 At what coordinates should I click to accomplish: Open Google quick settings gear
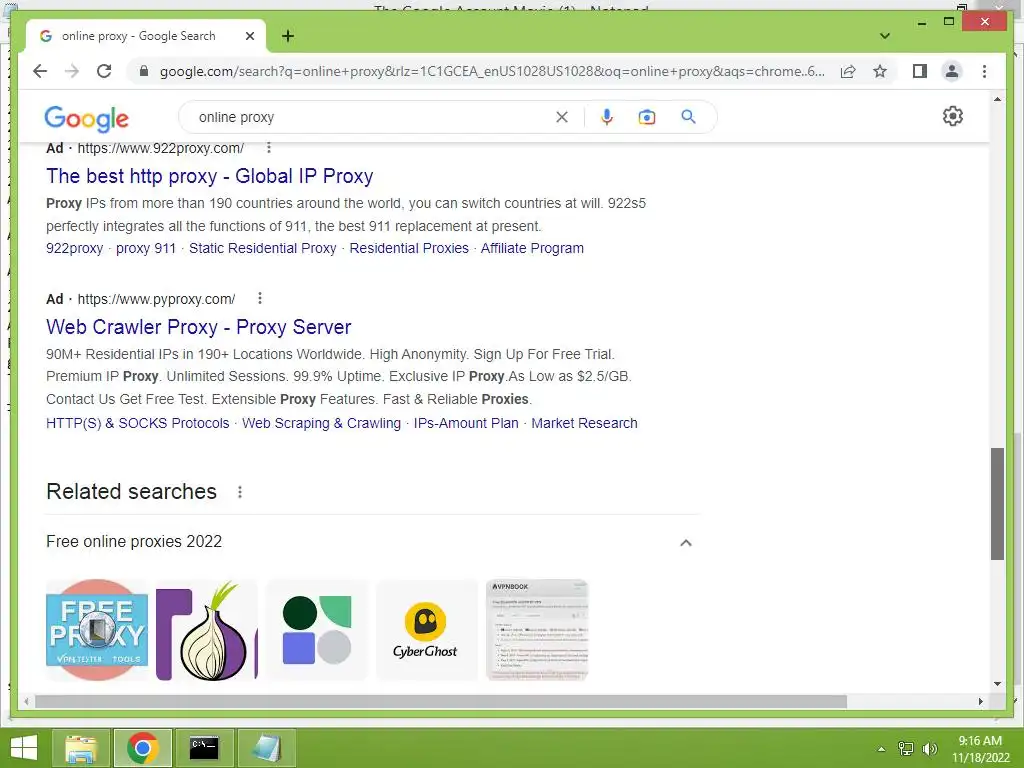tap(953, 116)
